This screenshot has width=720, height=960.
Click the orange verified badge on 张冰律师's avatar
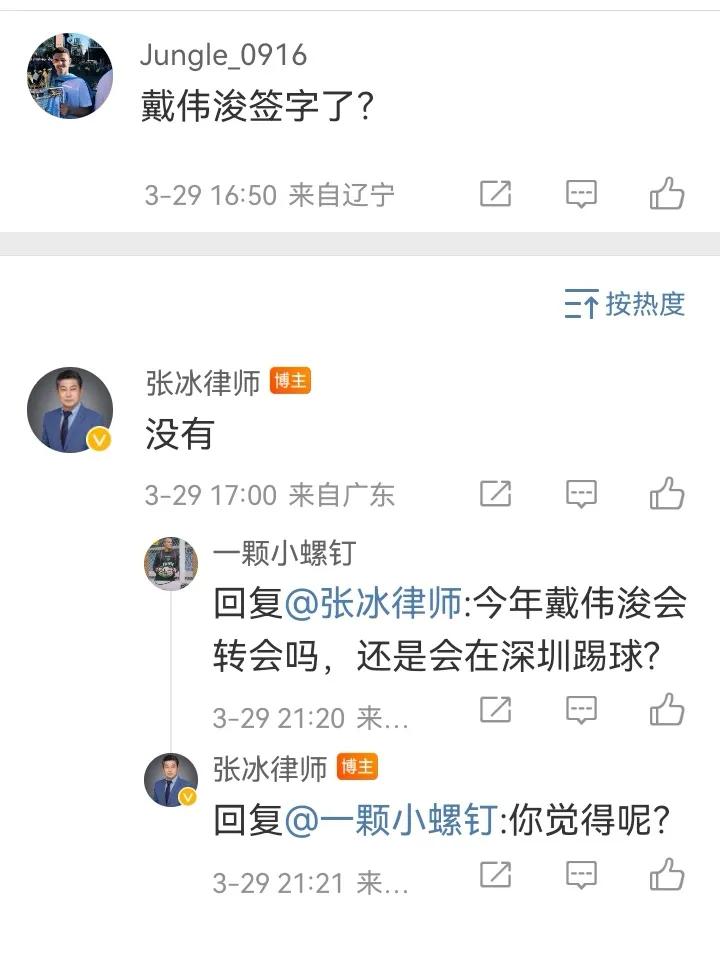pos(96,437)
